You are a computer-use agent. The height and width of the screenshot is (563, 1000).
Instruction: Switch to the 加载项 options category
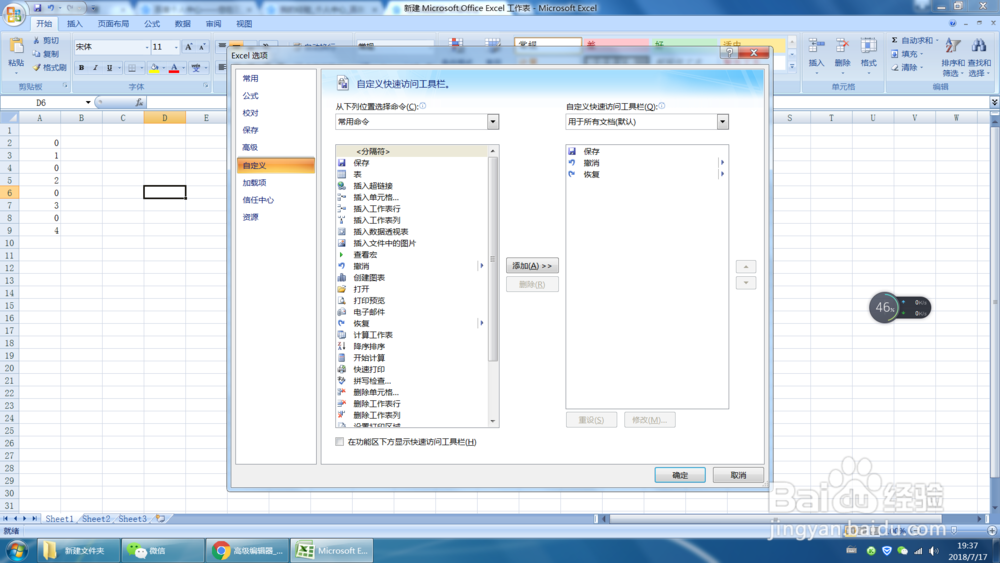pyautogui.click(x=276, y=182)
